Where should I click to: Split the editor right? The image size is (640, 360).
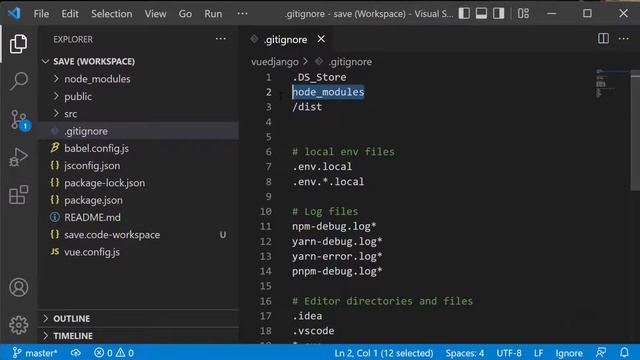603,39
